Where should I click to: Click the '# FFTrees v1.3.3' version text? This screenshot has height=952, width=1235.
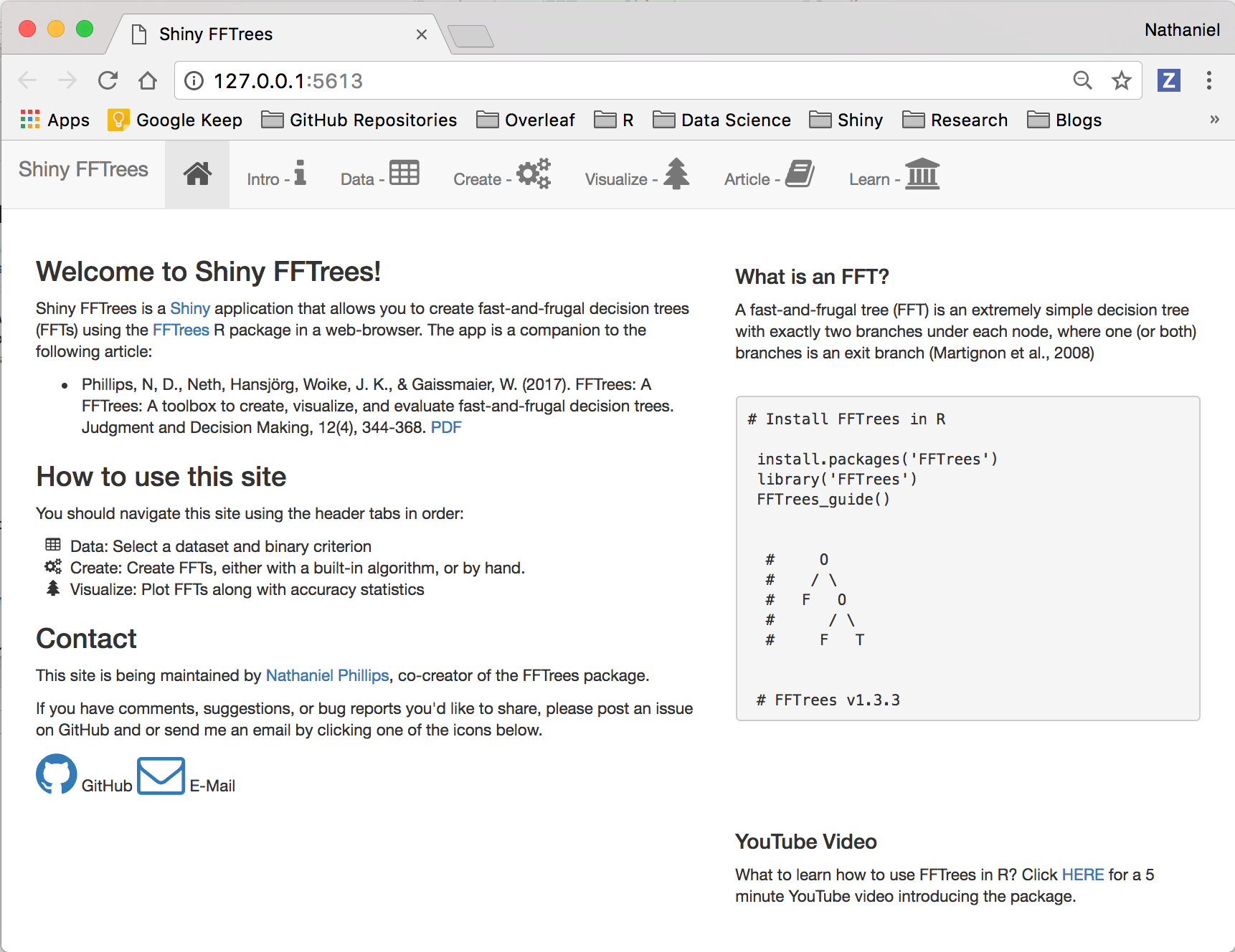click(x=828, y=700)
